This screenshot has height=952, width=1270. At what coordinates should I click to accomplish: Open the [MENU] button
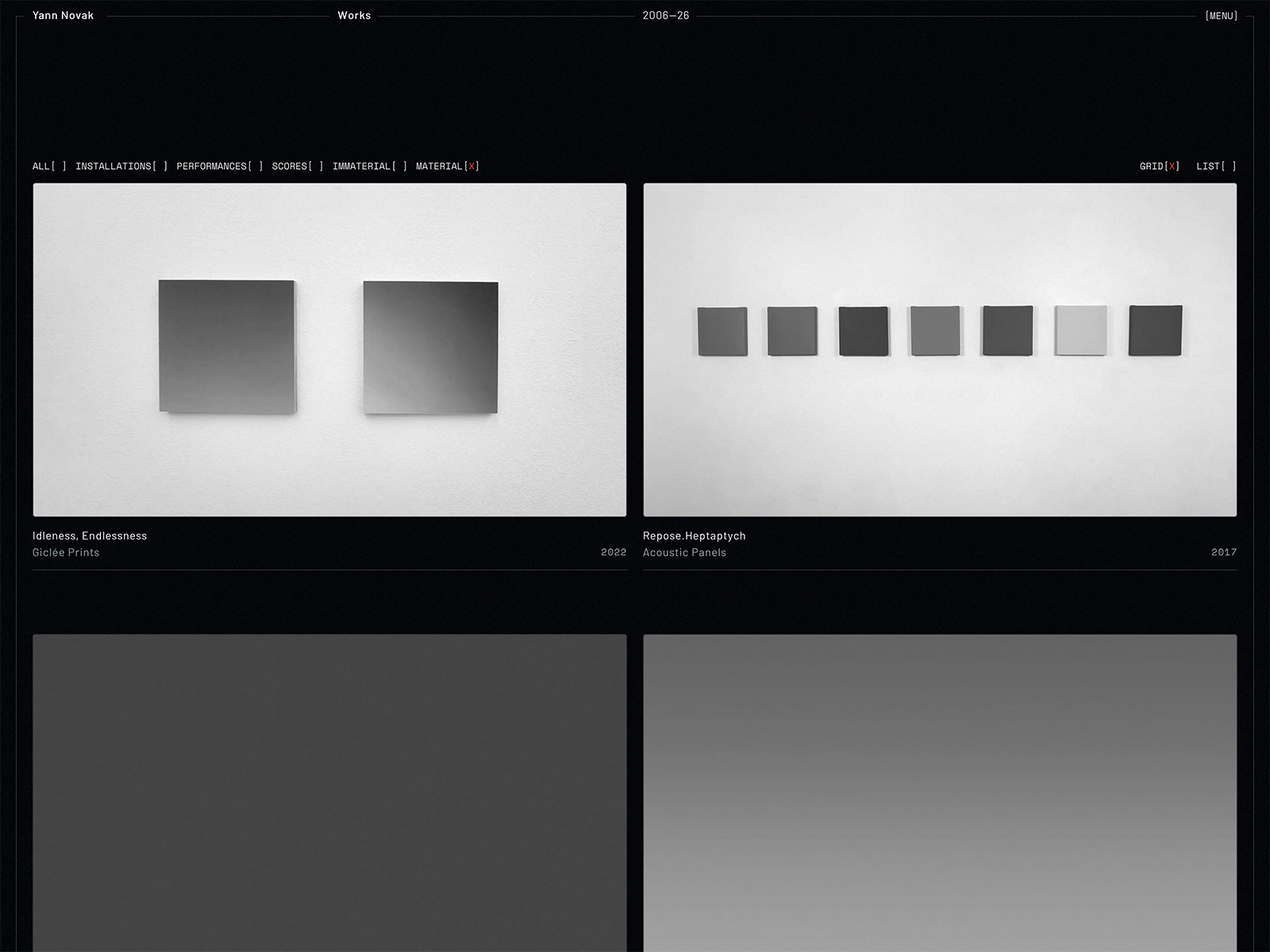coord(1221,16)
